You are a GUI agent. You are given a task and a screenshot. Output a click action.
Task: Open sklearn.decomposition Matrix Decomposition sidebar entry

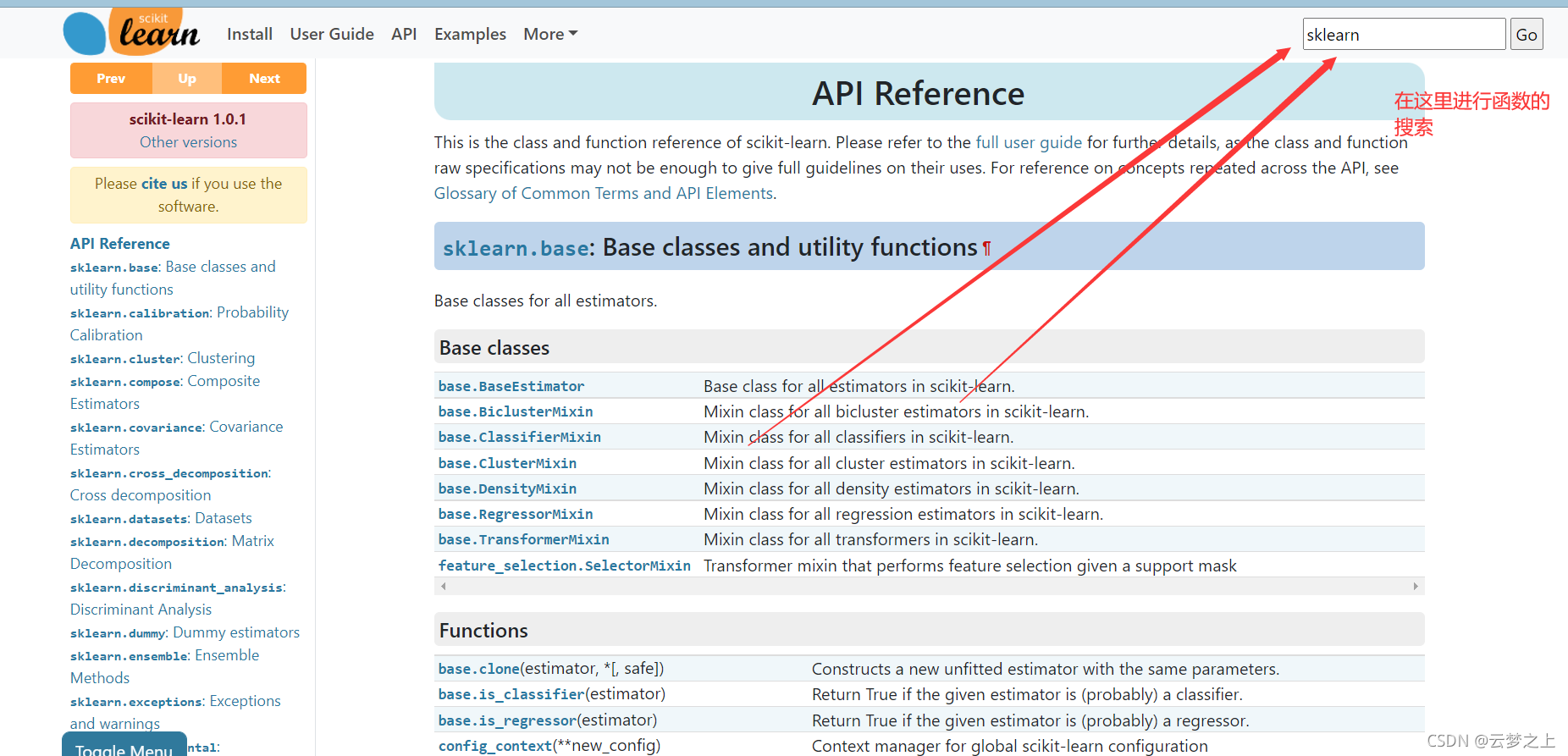click(x=172, y=552)
